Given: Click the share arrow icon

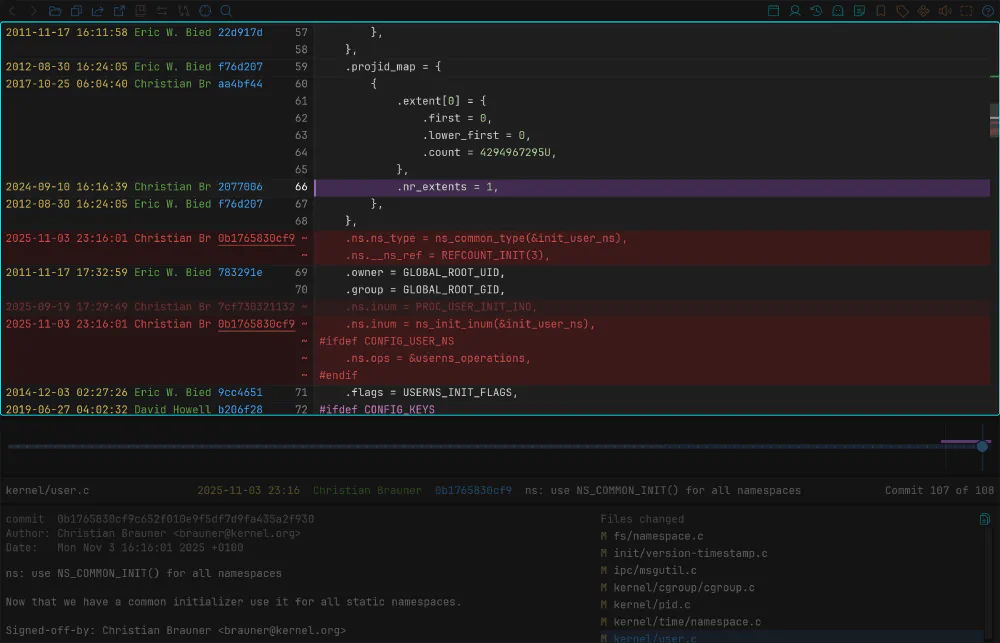Looking at the screenshot, I should pyautogui.click(x=98, y=11).
